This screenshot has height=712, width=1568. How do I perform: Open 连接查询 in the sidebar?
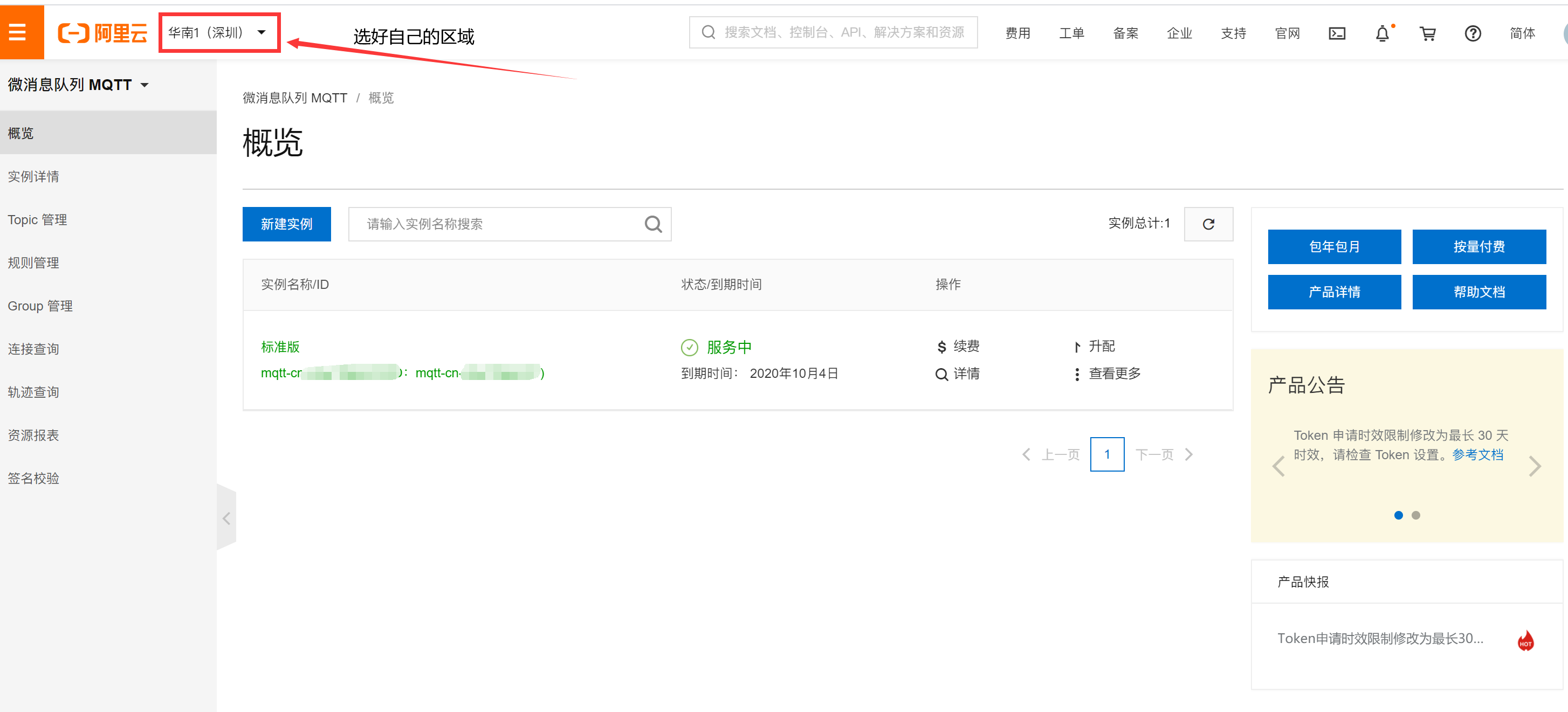pyautogui.click(x=108, y=349)
